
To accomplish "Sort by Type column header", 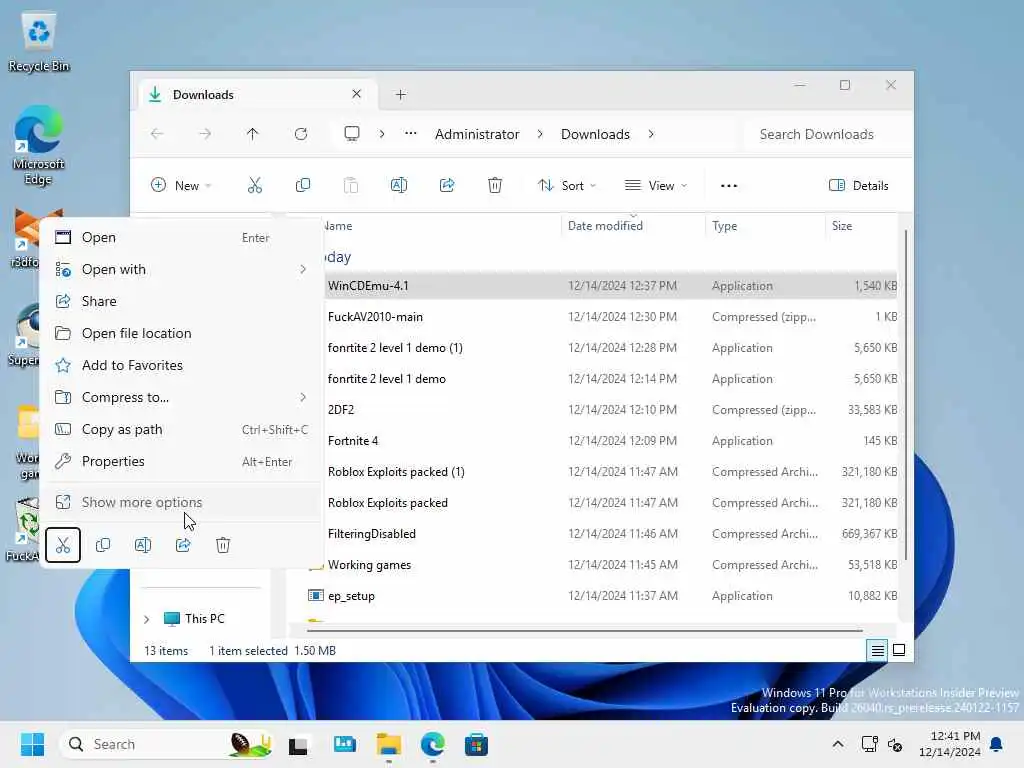I will pyautogui.click(x=765, y=226).
